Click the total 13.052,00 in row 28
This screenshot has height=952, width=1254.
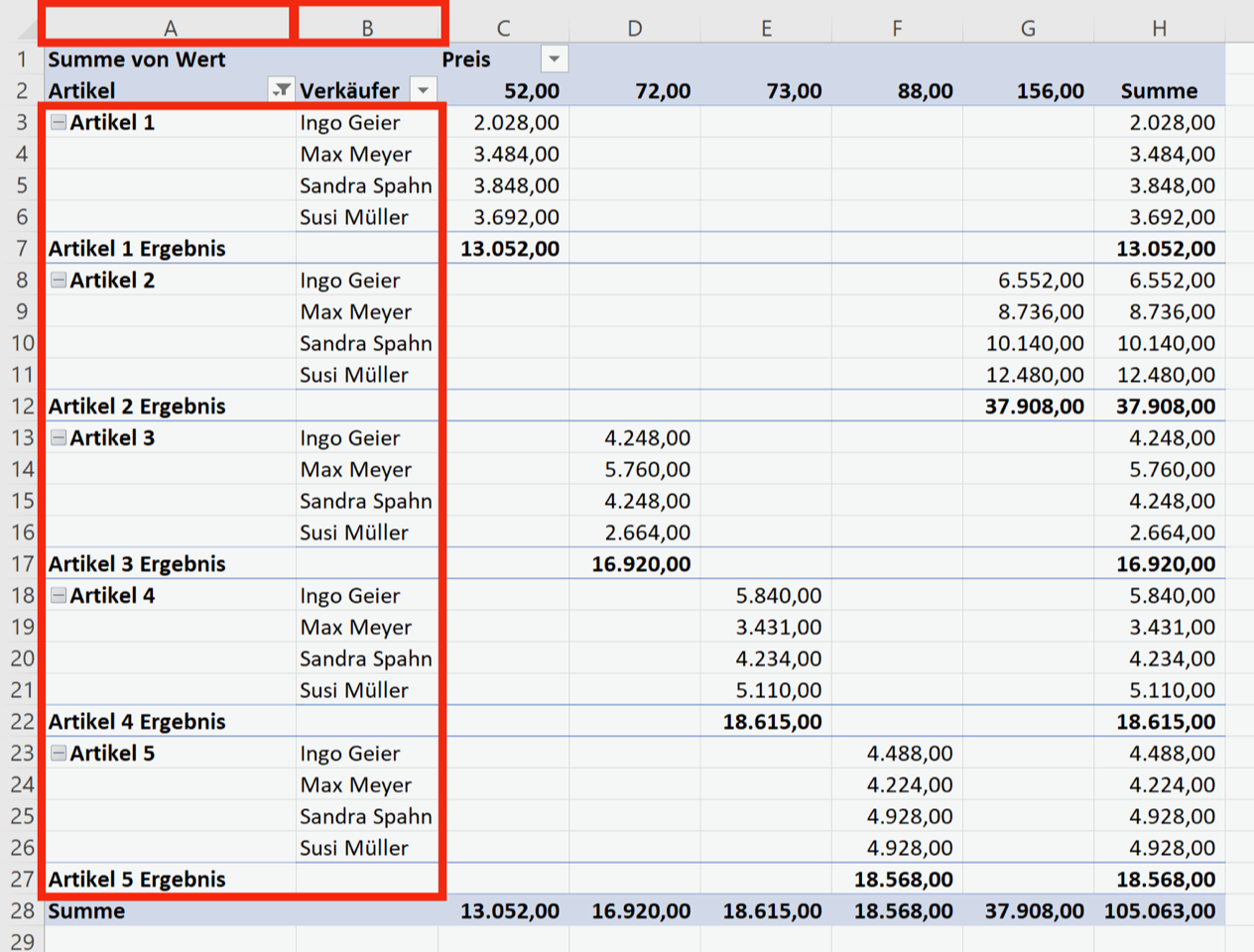[x=503, y=910]
